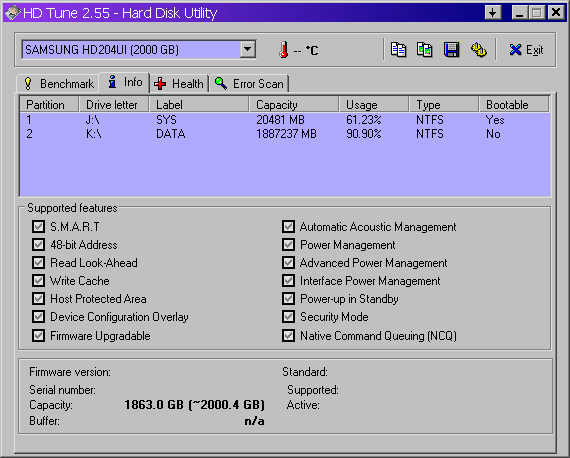Click the Usage column header
This screenshot has width=570, height=458.
[374, 105]
